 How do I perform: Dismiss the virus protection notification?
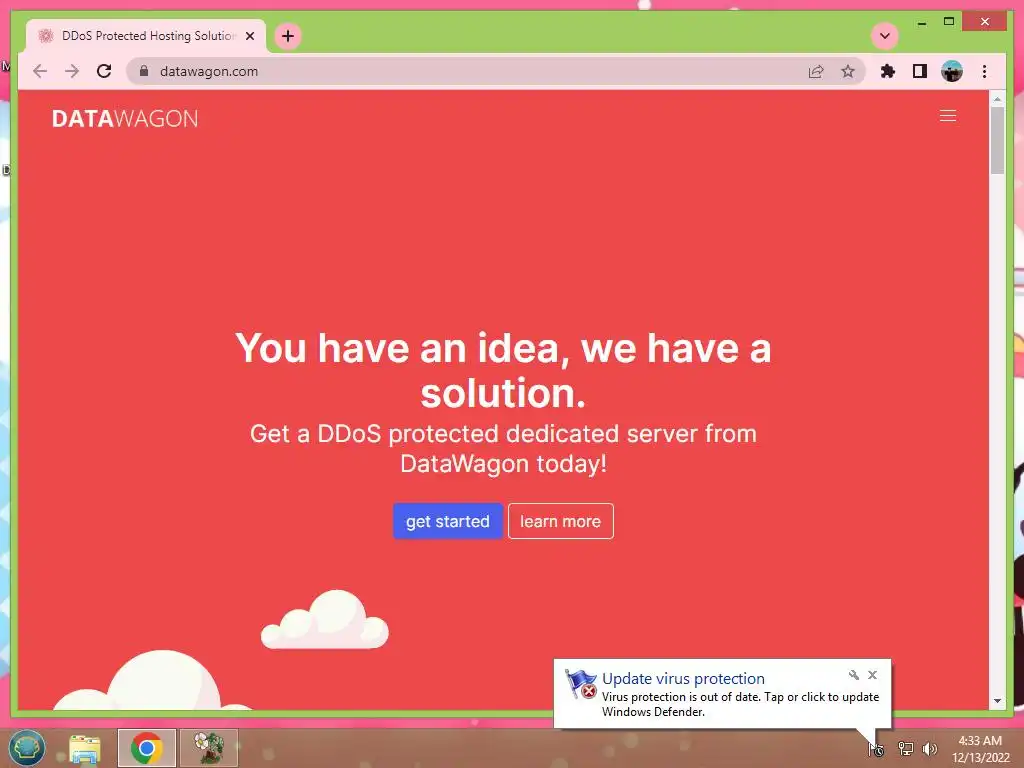pyautogui.click(x=872, y=675)
